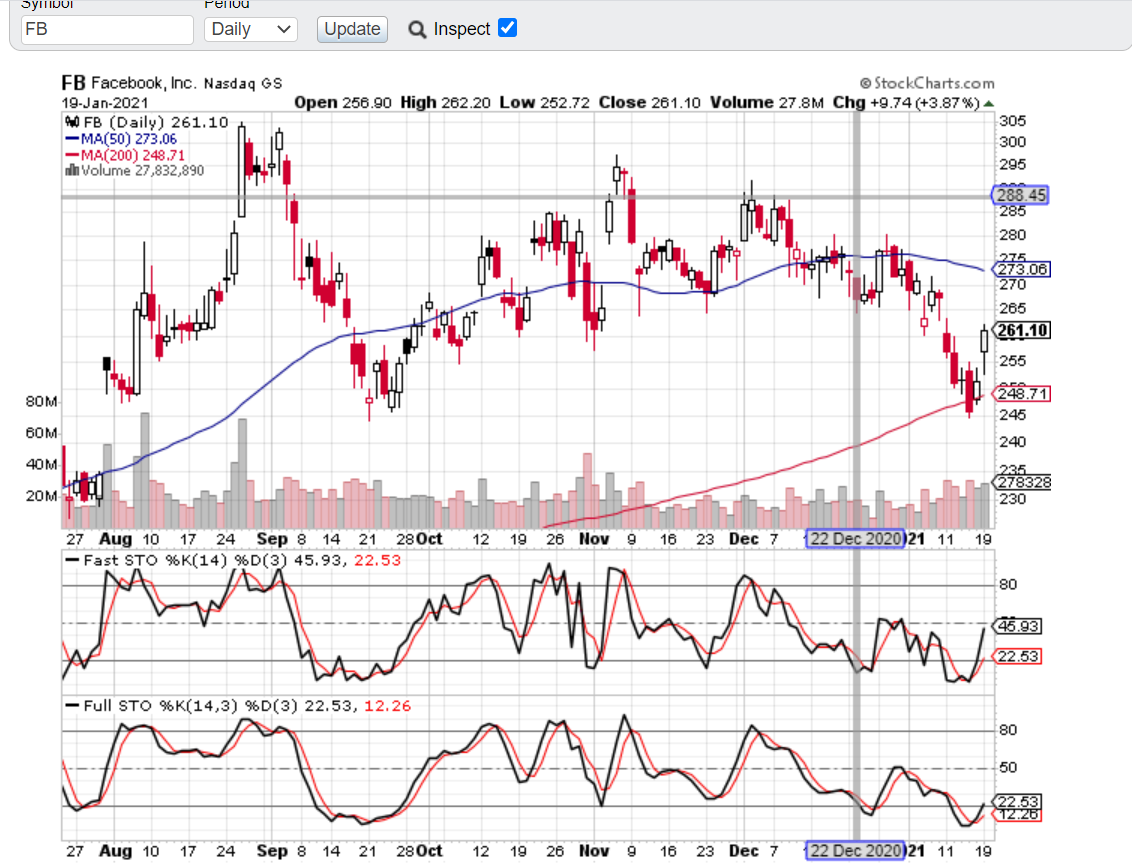Click the 80M volume axis label
Viewport: 1132px width, 864px height.
(41, 401)
